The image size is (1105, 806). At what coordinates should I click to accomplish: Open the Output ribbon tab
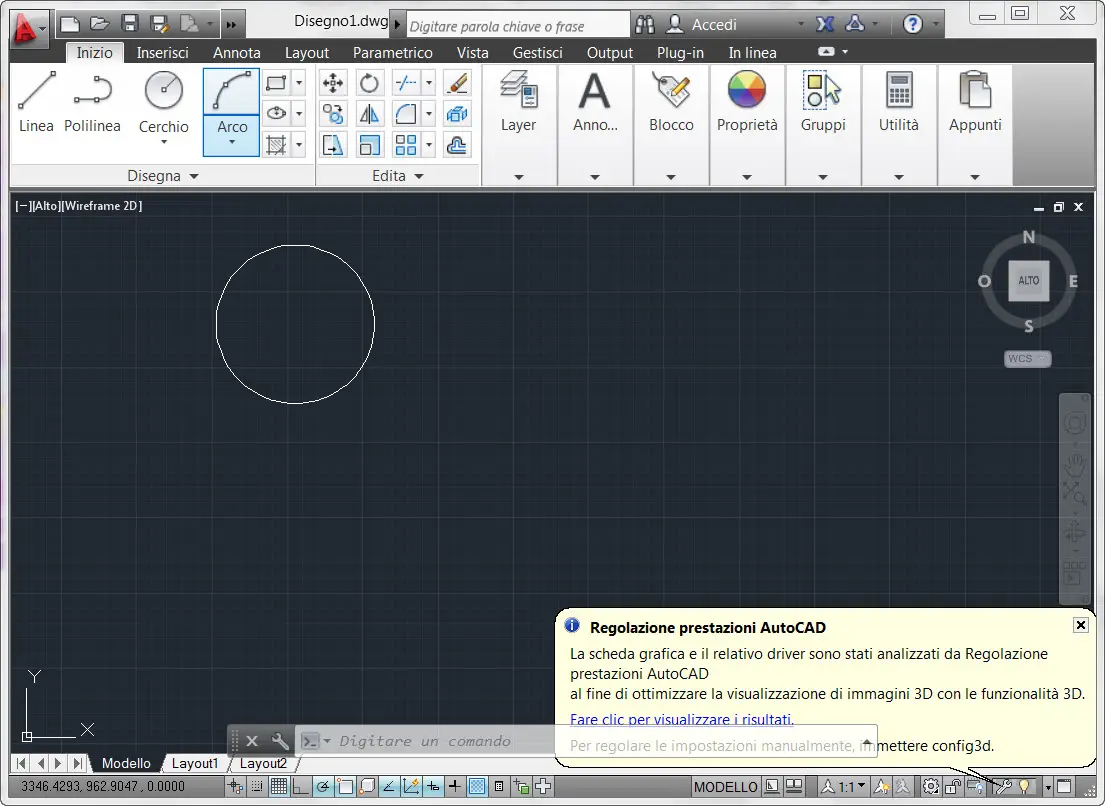(x=610, y=53)
